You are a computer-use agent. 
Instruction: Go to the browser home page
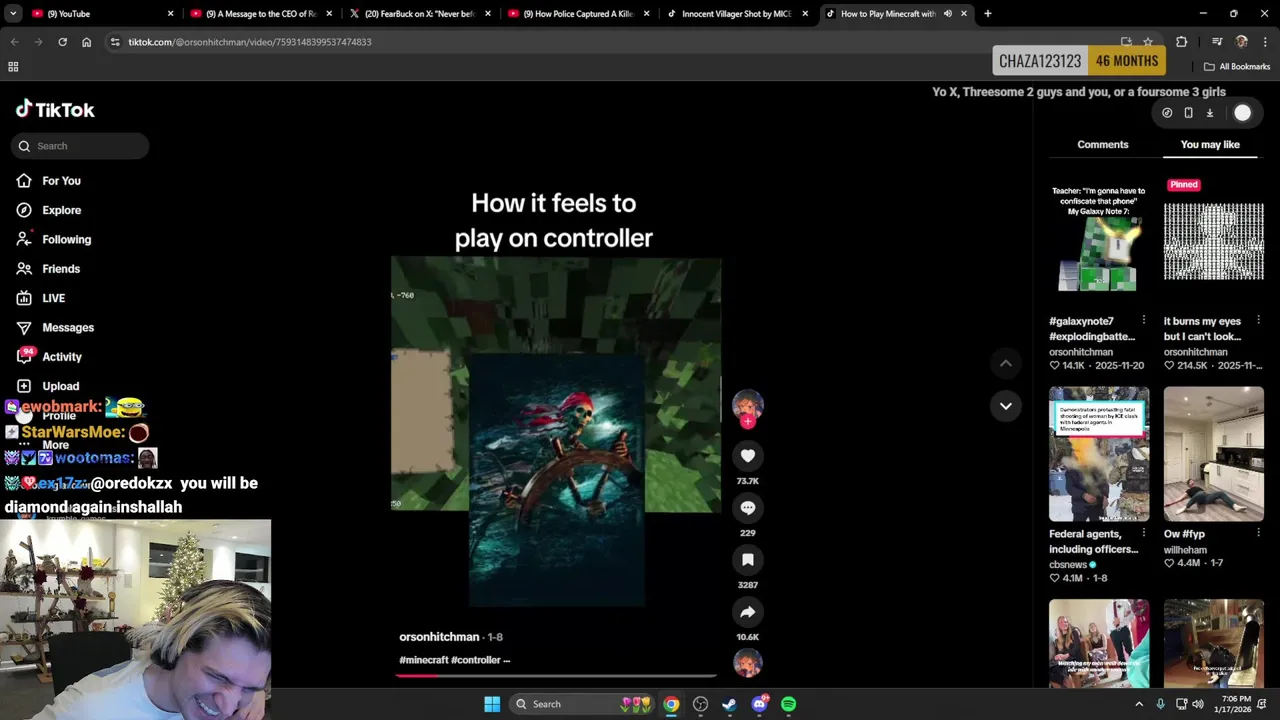[86, 42]
